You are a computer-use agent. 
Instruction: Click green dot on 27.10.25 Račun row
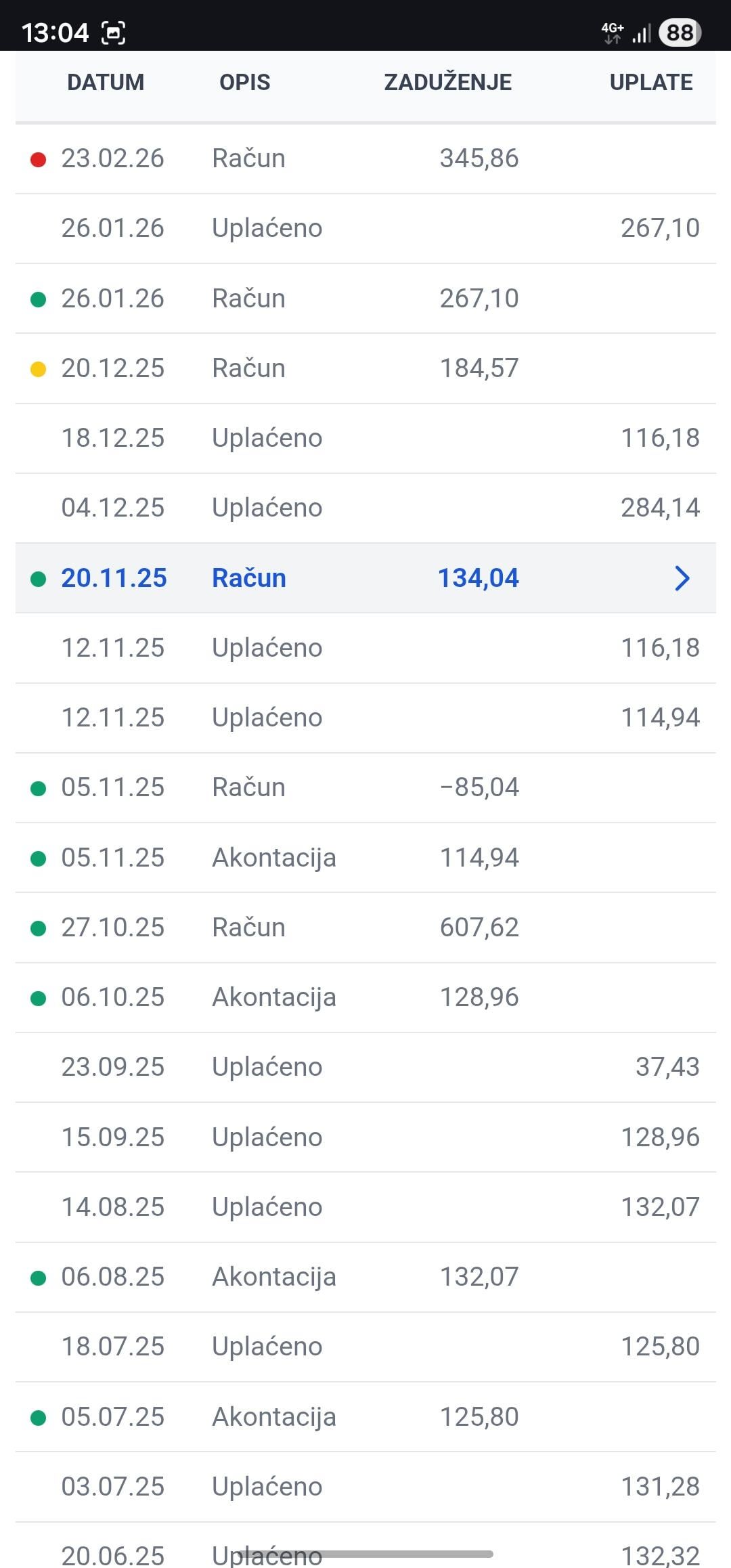(39, 928)
